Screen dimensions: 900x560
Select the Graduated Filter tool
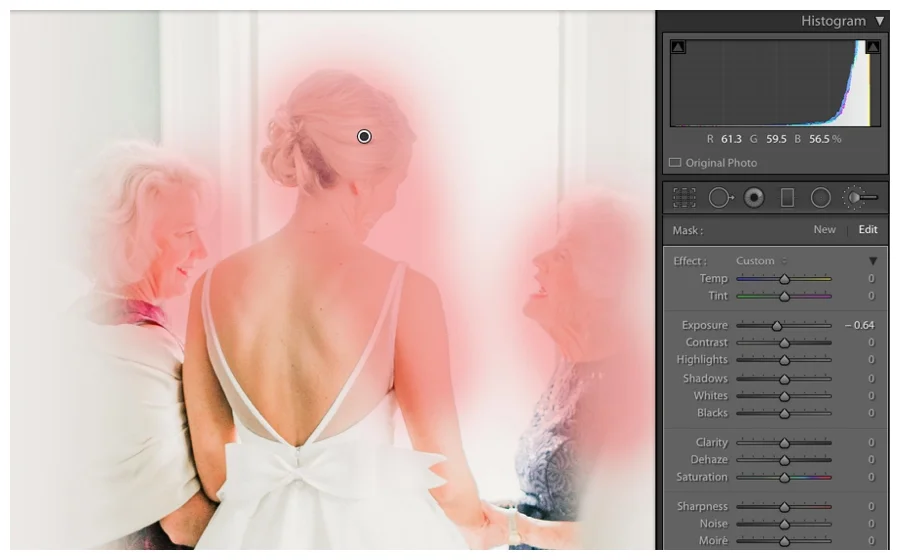[788, 198]
